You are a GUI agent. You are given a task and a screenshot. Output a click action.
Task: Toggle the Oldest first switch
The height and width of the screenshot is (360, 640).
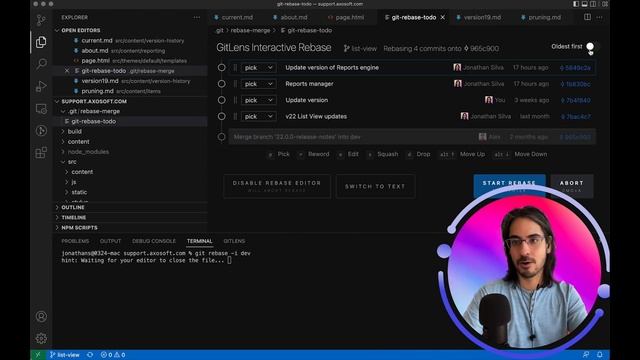tap(590, 47)
